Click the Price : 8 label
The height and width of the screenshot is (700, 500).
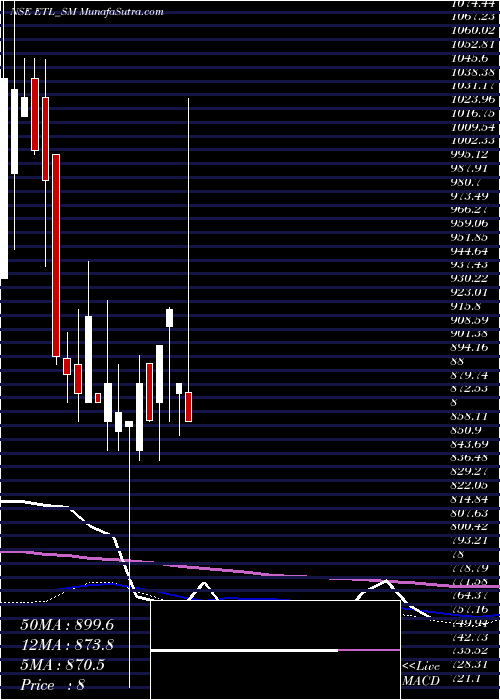click(x=53, y=684)
